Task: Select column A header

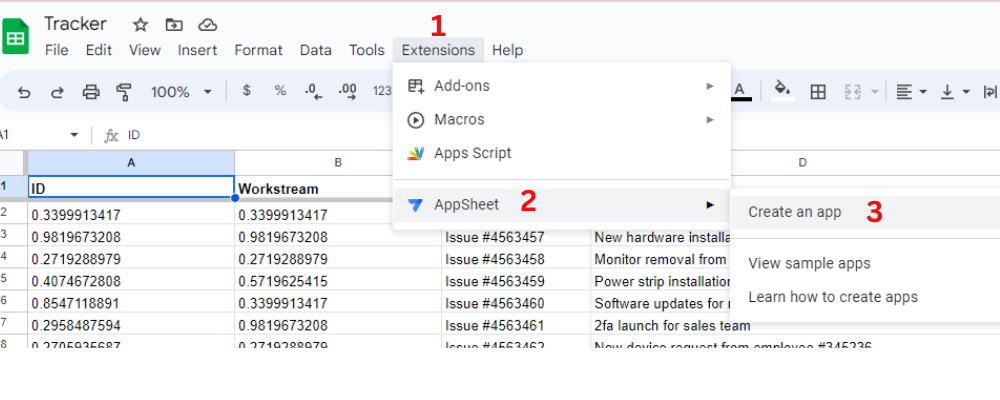Action: [131, 163]
